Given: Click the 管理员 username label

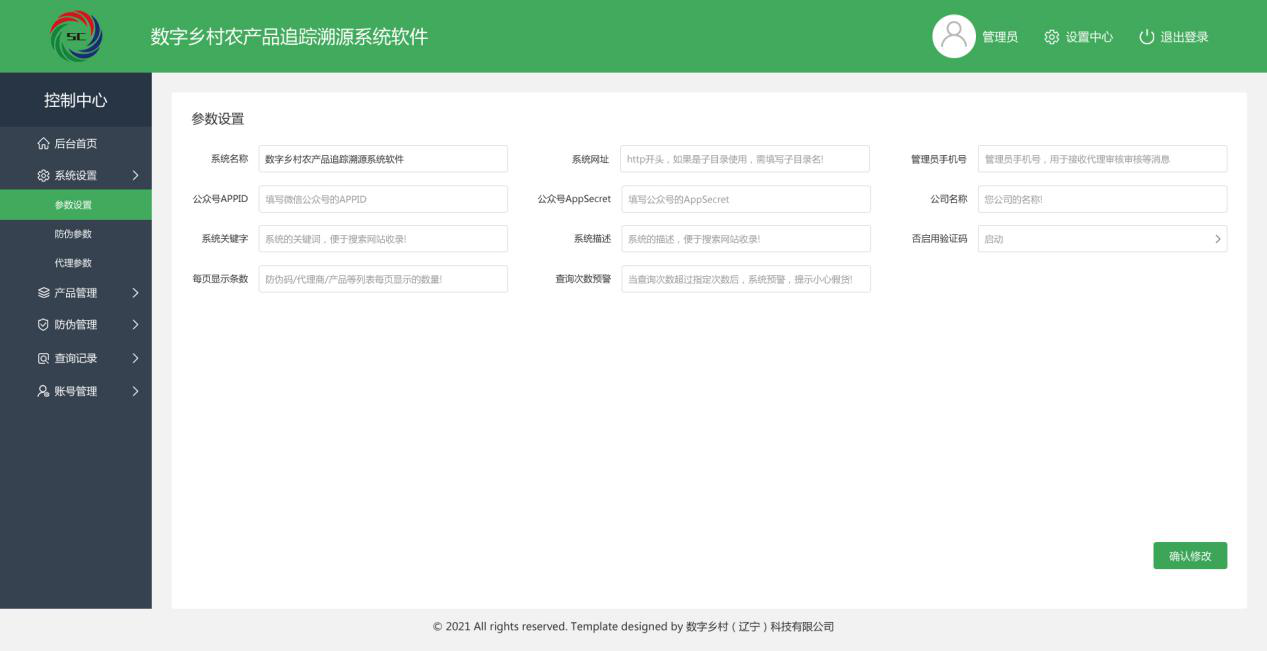Looking at the screenshot, I should point(1000,37).
